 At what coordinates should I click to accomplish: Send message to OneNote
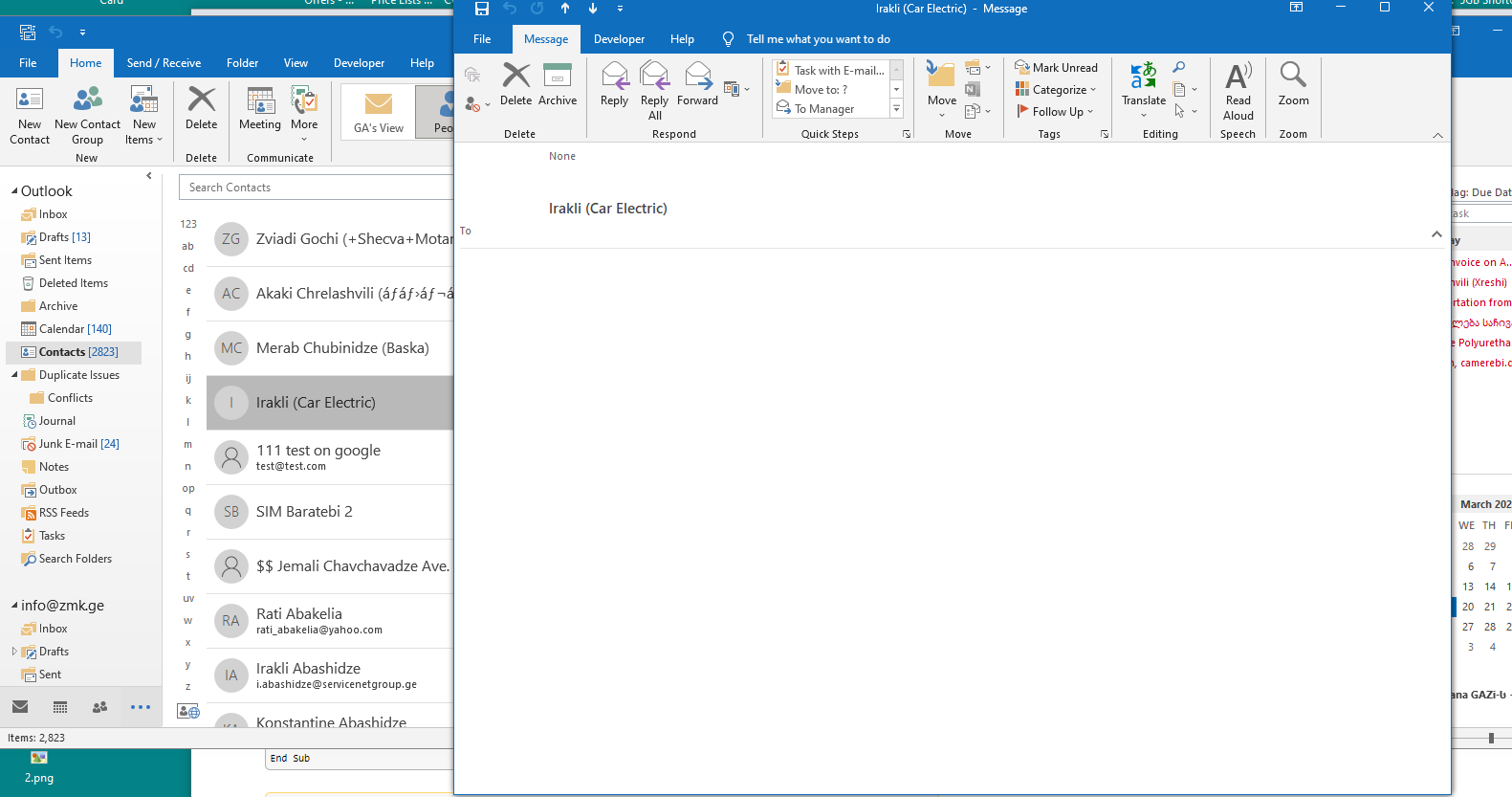(973, 90)
